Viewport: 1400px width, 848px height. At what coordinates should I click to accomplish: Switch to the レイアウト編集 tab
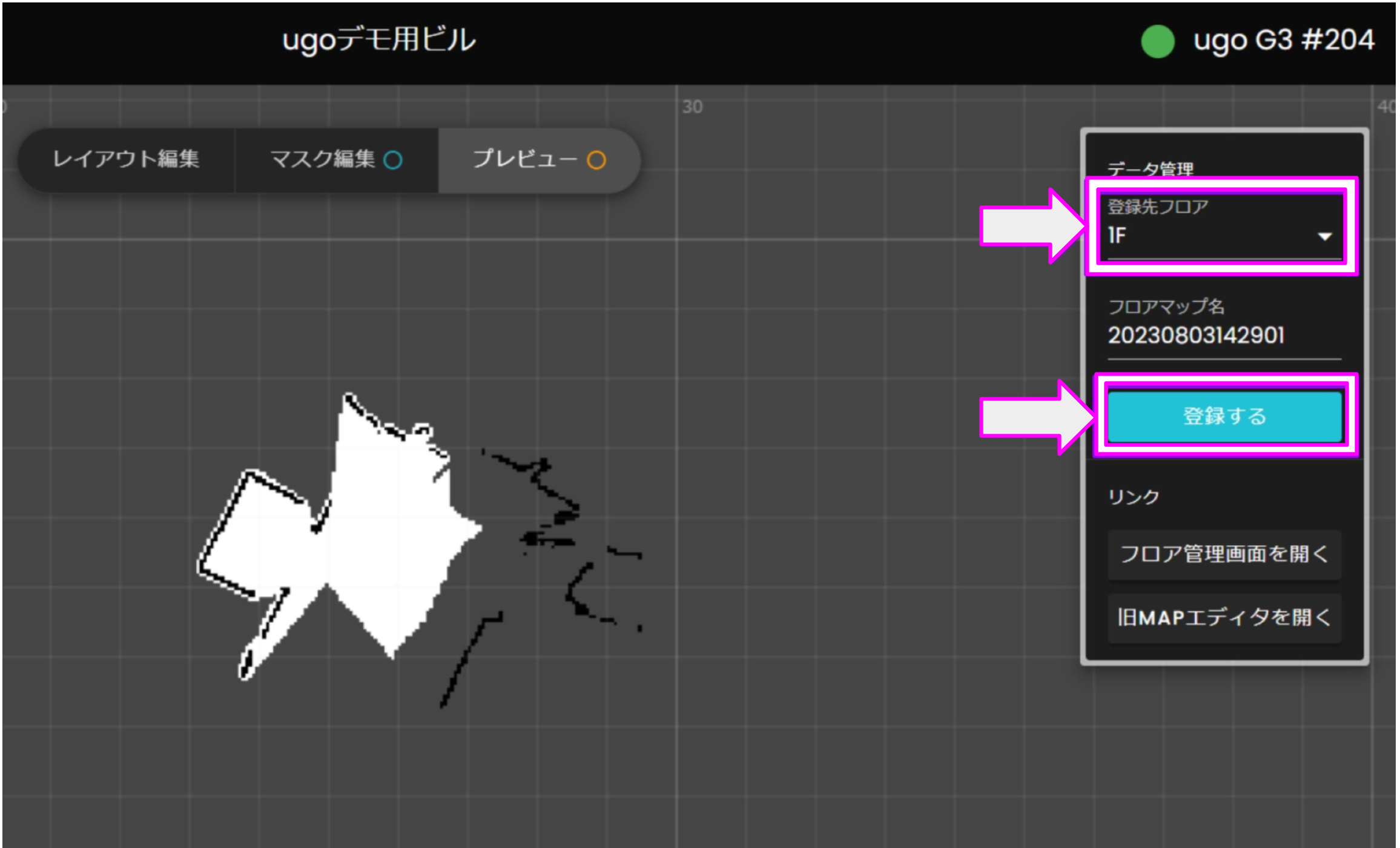(128, 159)
